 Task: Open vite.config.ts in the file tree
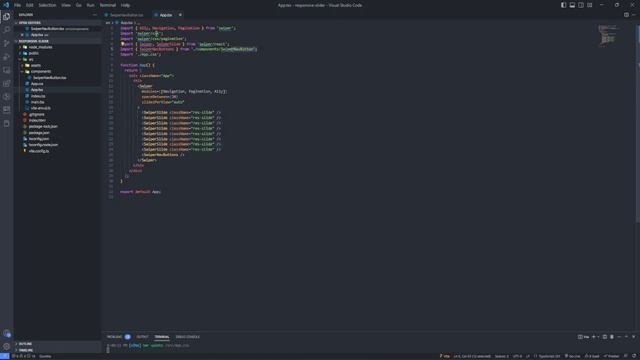click(x=39, y=151)
